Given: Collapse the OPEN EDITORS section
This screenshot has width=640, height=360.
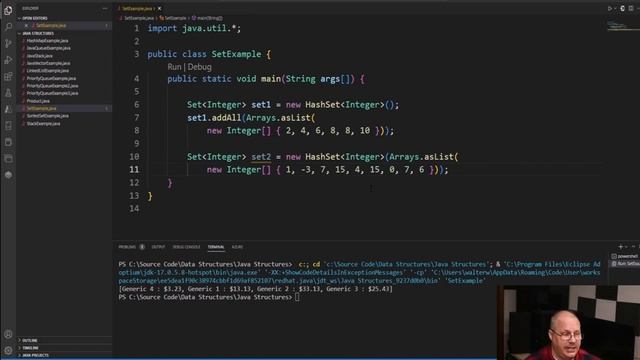Looking at the screenshot, I should 35,18.
